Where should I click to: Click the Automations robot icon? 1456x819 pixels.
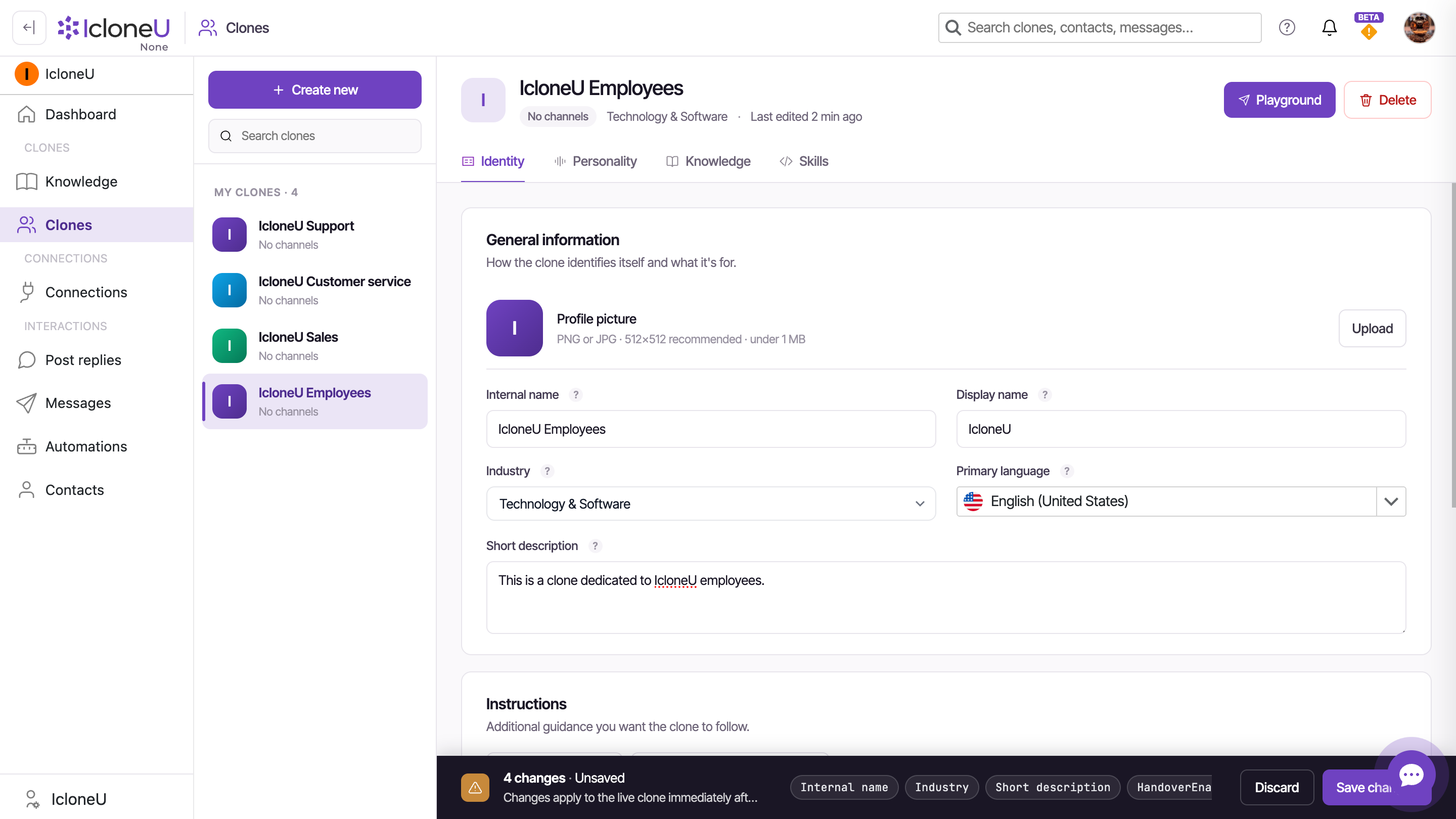pos(27,446)
